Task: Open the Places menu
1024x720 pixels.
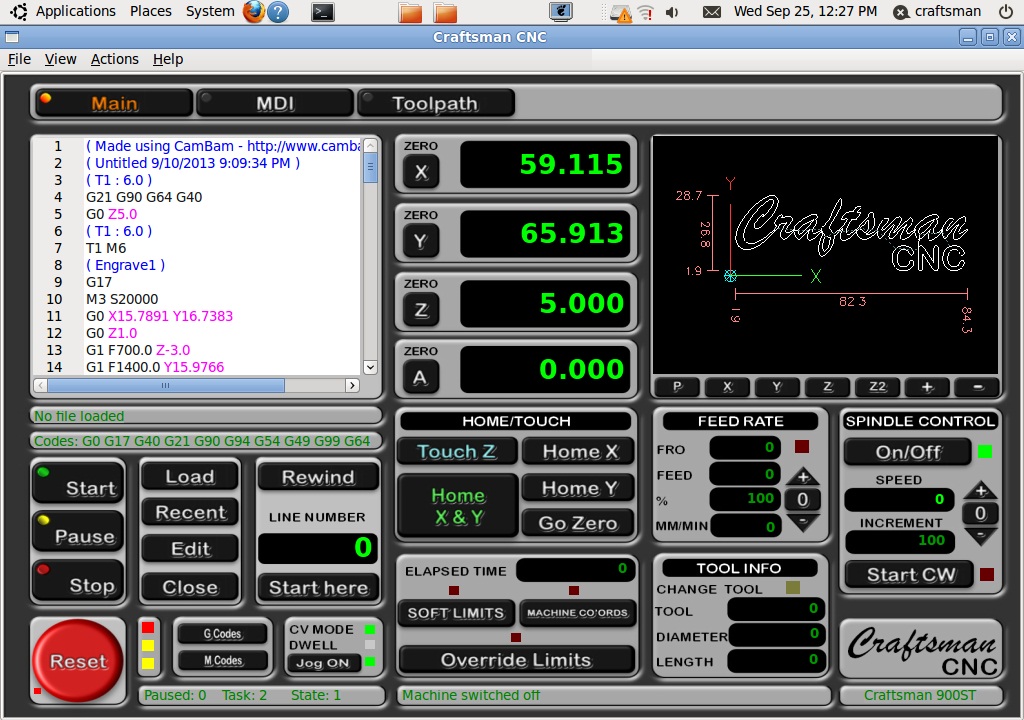Action: (150, 11)
